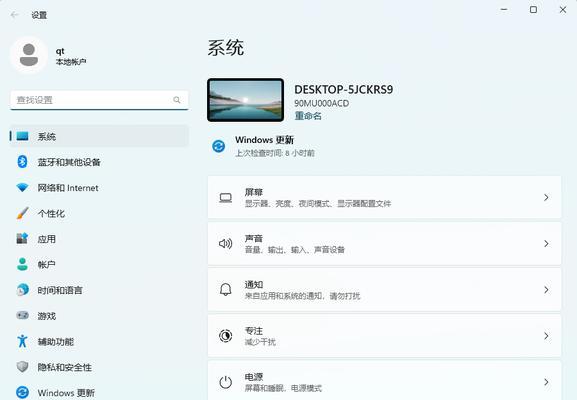Click the 屏幕 laptop display icon

click(x=226, y=198)
